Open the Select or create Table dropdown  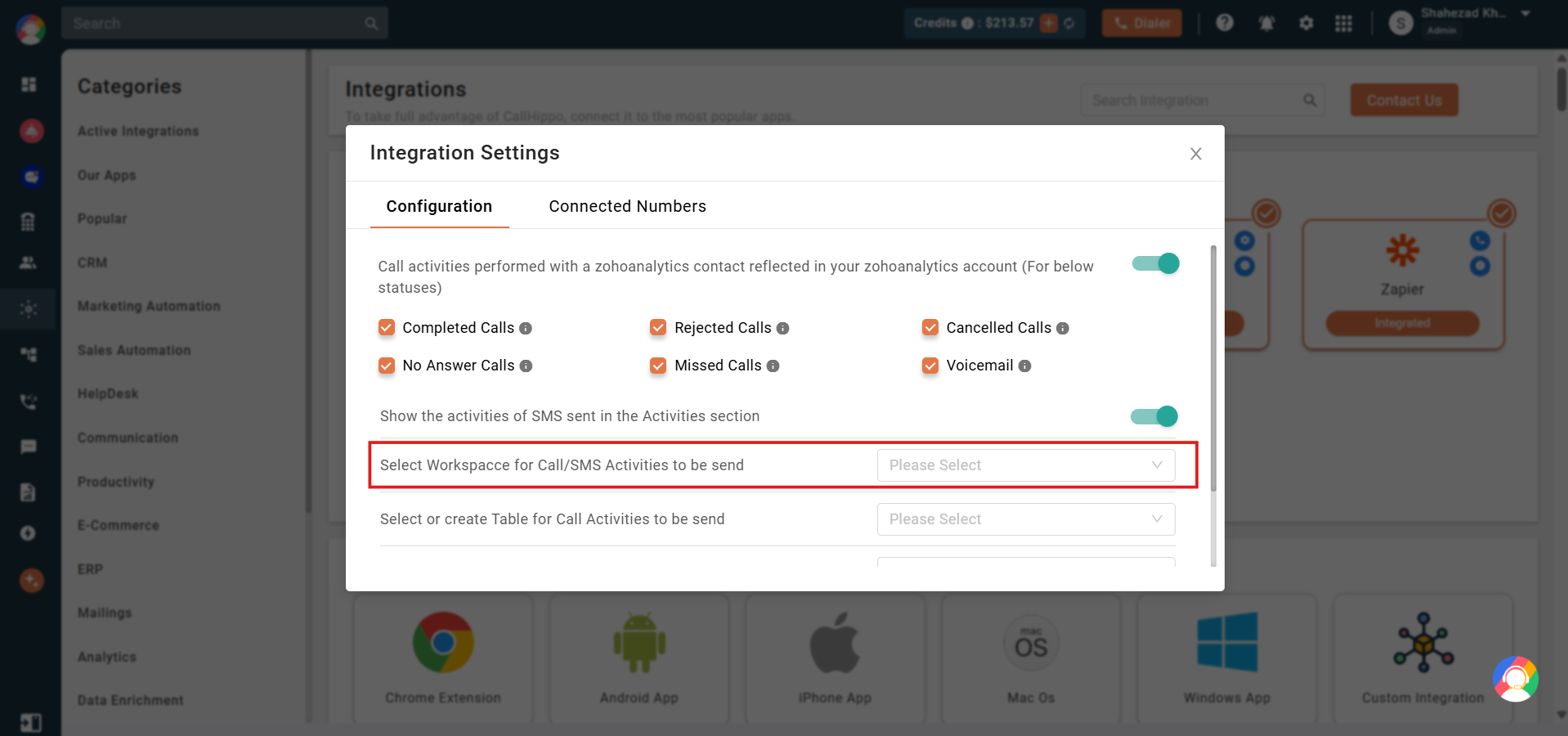tap(1026, 519)
